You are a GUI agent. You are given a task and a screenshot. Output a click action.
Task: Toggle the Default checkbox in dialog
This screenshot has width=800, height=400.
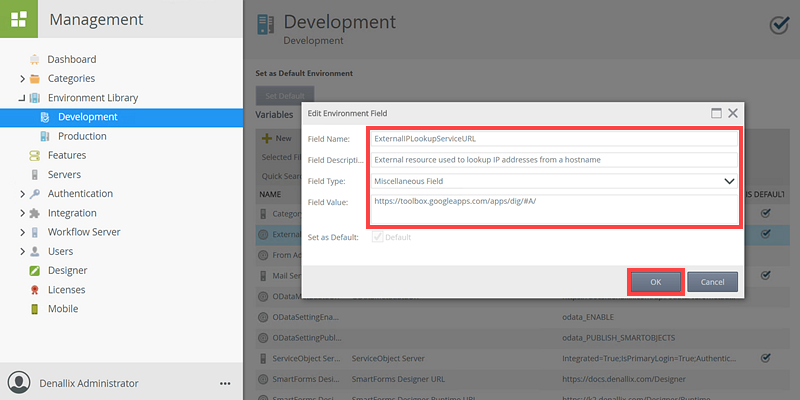click(378, 237)
